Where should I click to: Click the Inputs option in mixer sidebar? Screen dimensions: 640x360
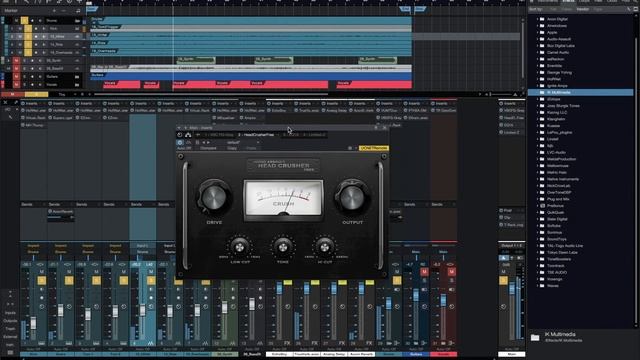pos(10,313)
